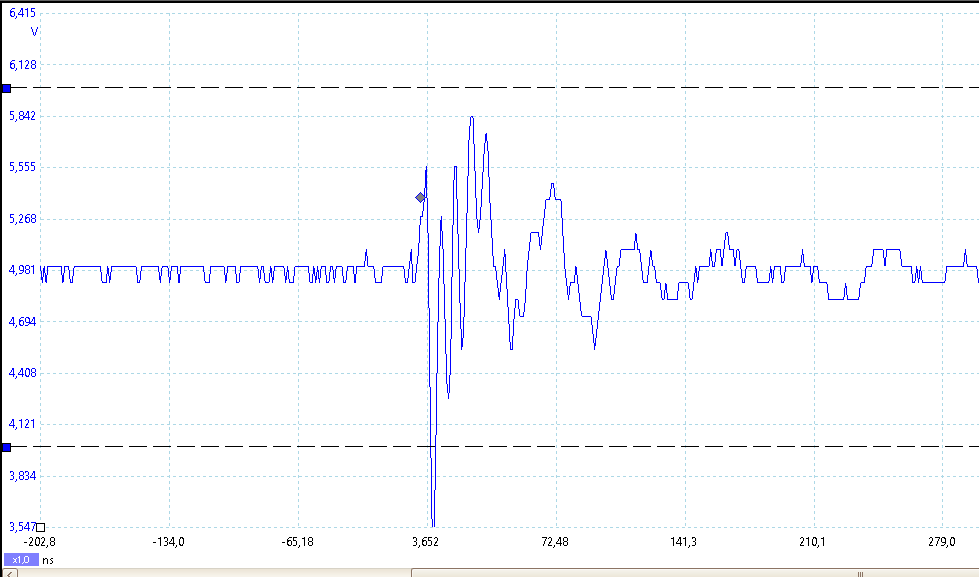Click the V unit label on axis

click(34, 31)
